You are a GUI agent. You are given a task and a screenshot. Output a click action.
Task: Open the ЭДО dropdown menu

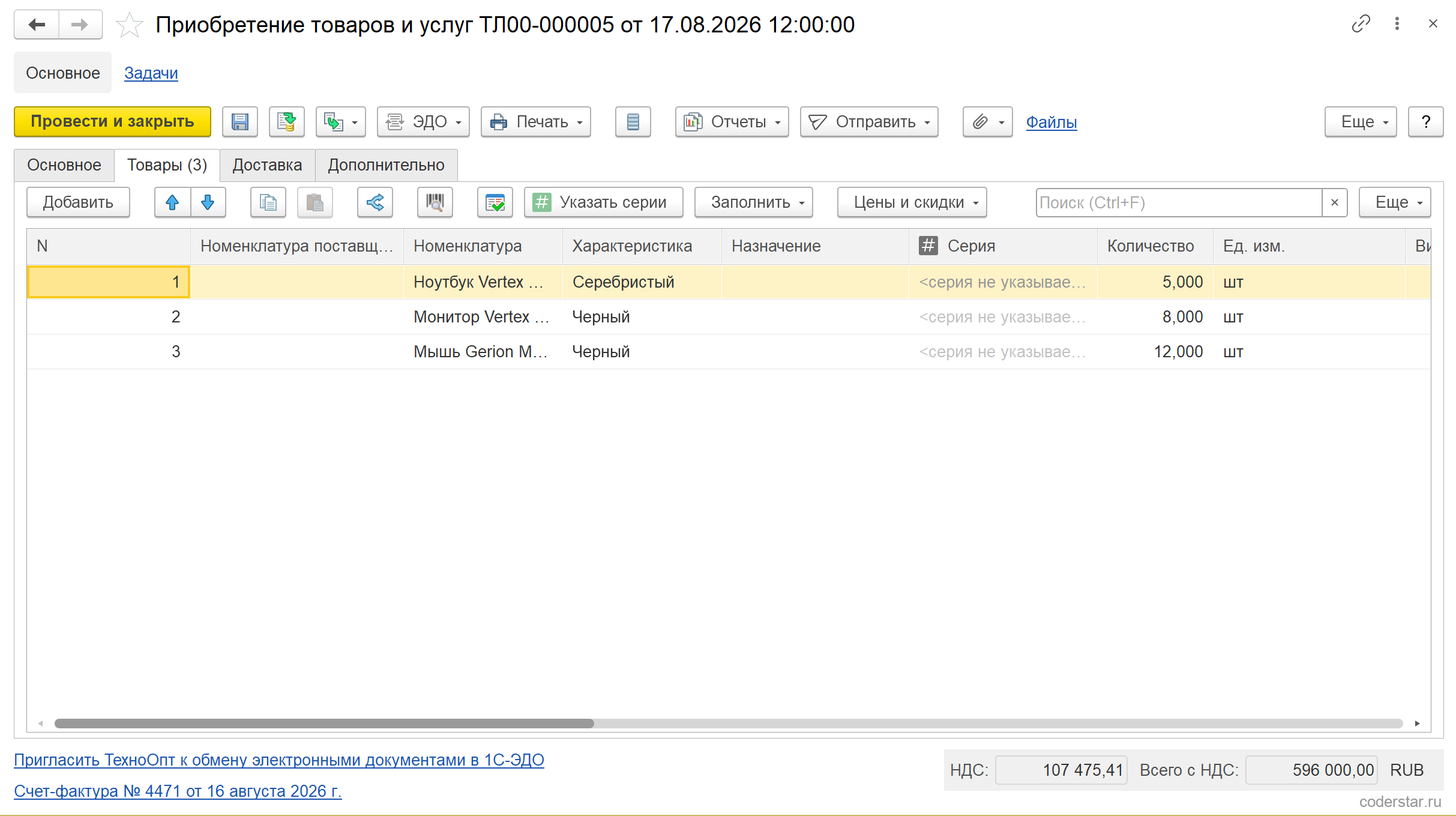coord(423,122)
